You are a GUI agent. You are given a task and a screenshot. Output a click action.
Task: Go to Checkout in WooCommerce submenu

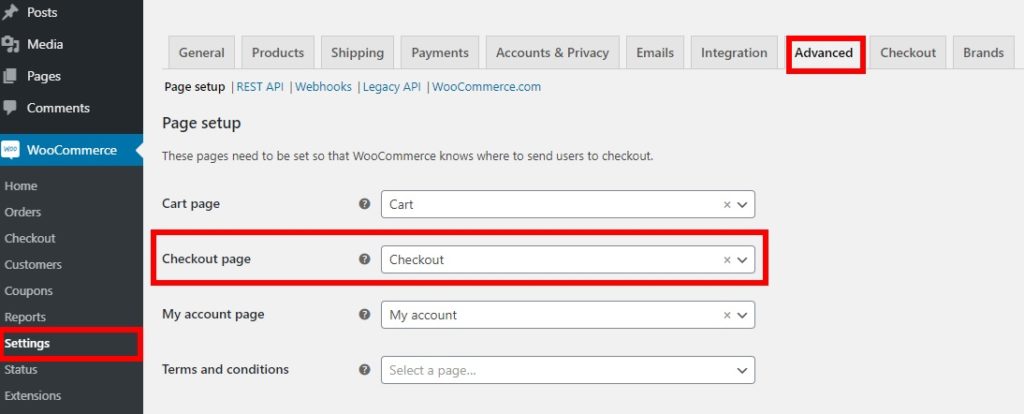coord(30,238)
